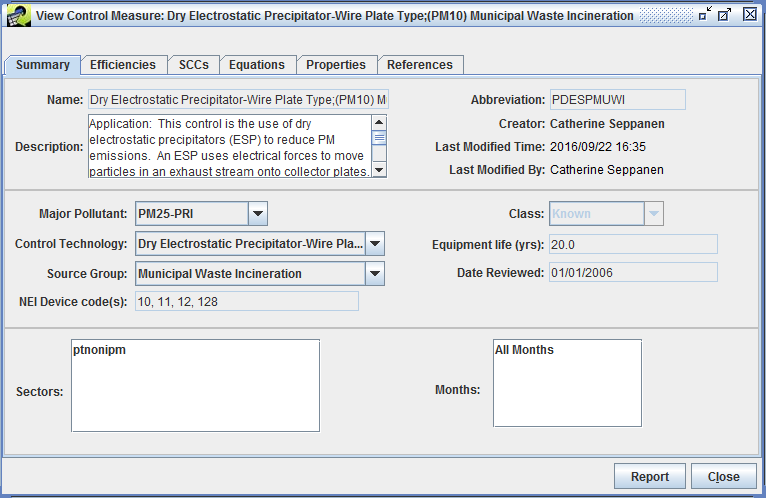The width and height of the screenshot is (766, 498).
Task: Click the description scrollbar up arrow
Action: (379, 122)
